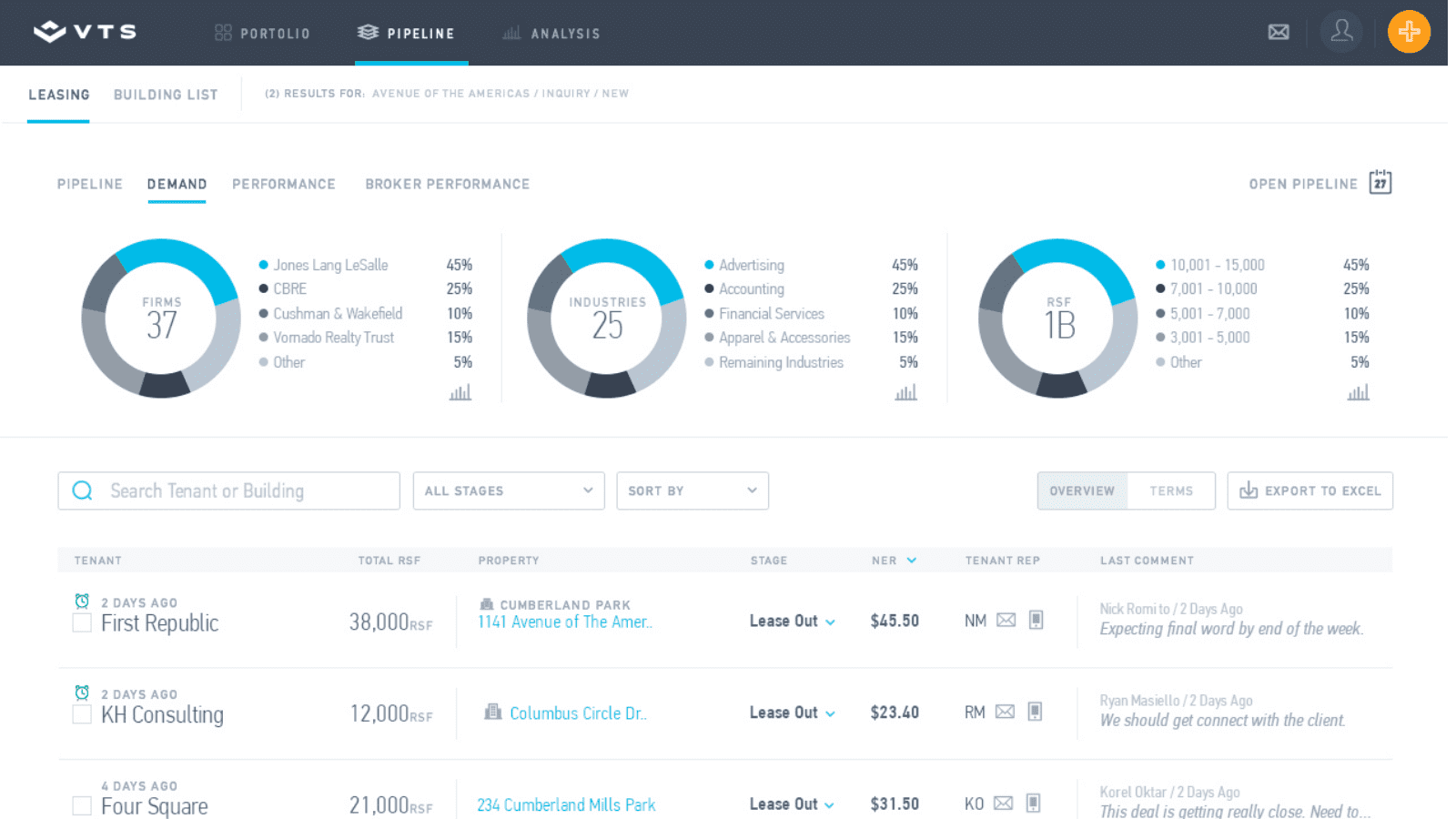Open the All Stages dropdown

pos(509,490)
